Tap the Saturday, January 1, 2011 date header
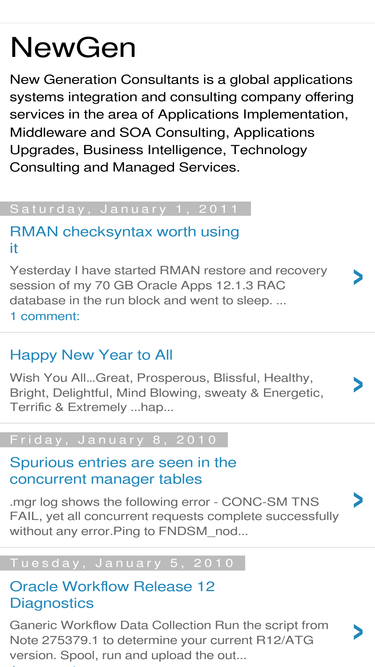 (x=125, y=209)
